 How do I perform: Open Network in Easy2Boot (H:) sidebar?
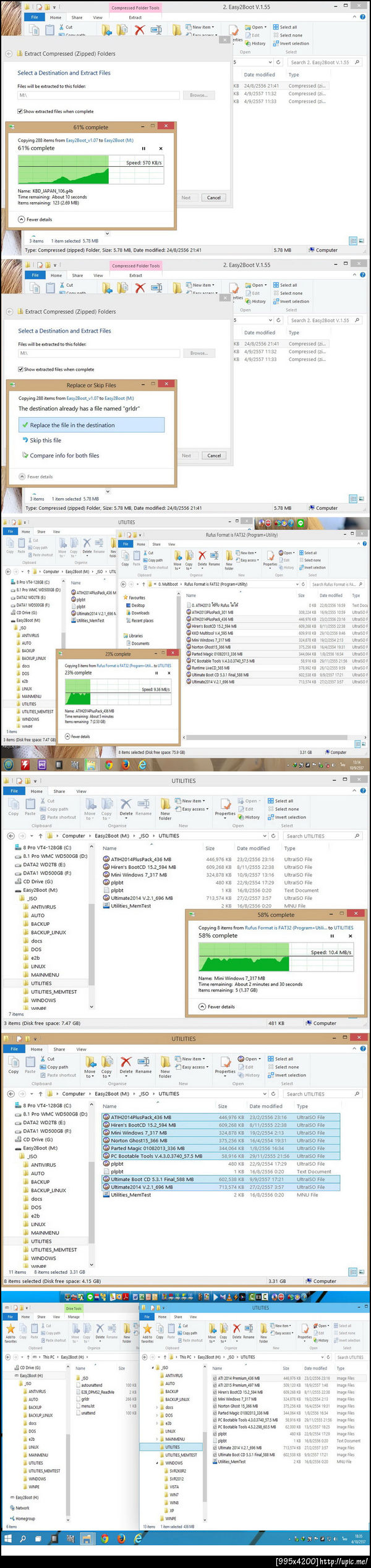pyautogui.click(x=19, y=1507)
